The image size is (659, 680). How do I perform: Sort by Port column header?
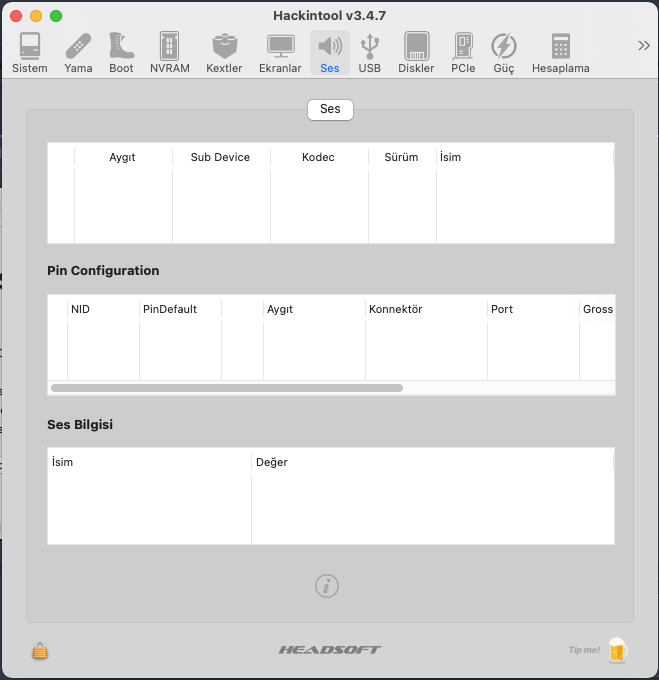[x=533, y=309]
